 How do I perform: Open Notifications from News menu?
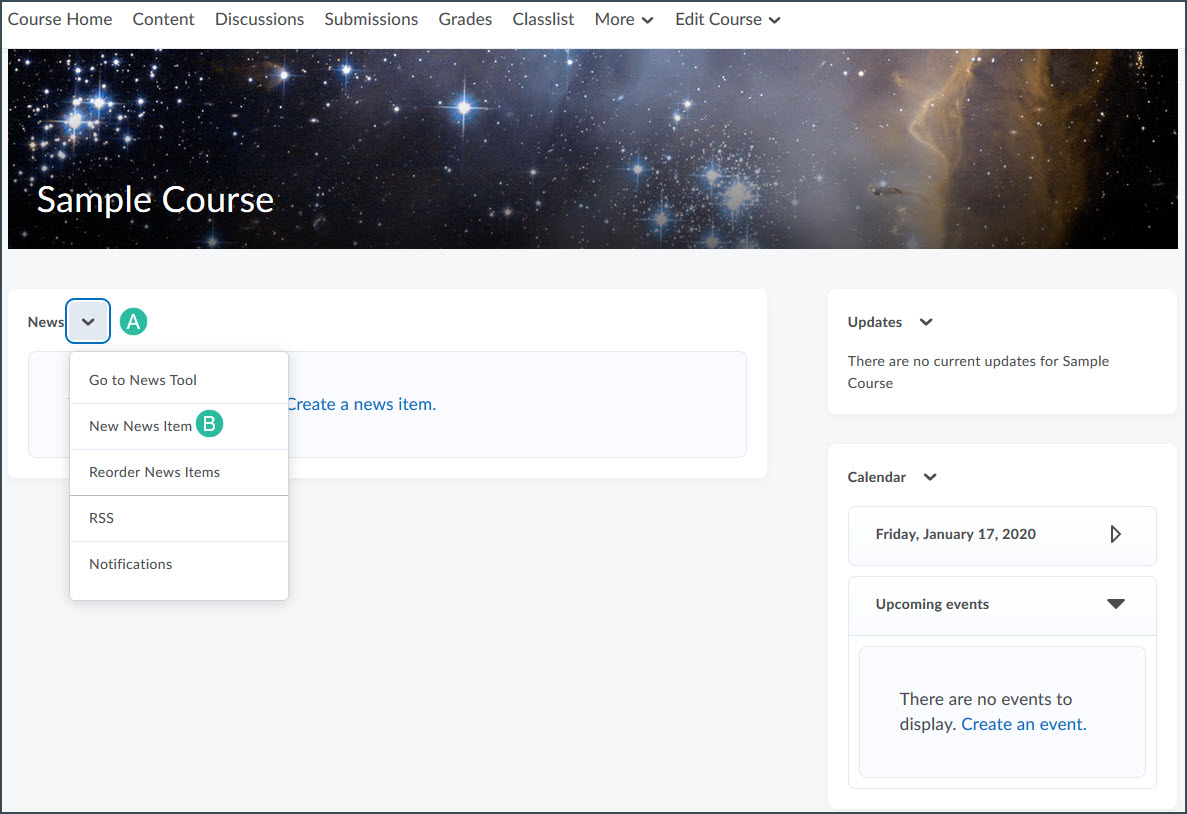coord(131,564)
